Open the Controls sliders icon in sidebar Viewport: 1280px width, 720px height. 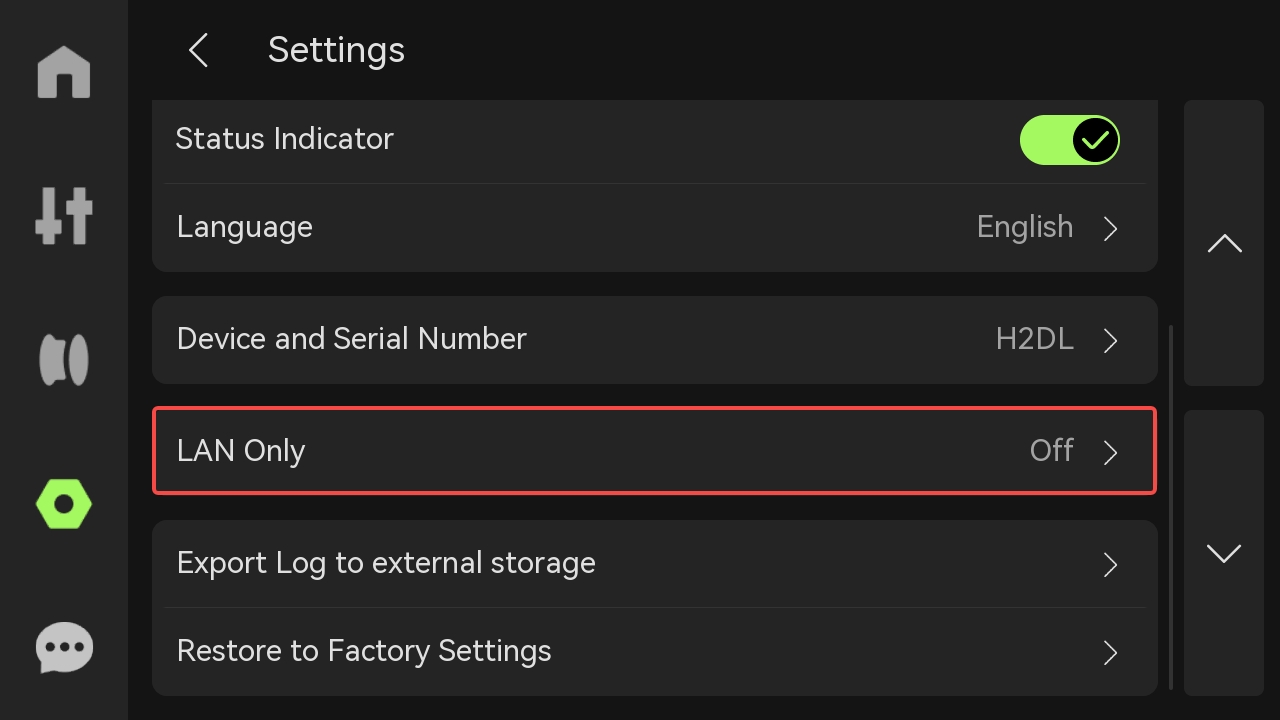tap(64, 215)
